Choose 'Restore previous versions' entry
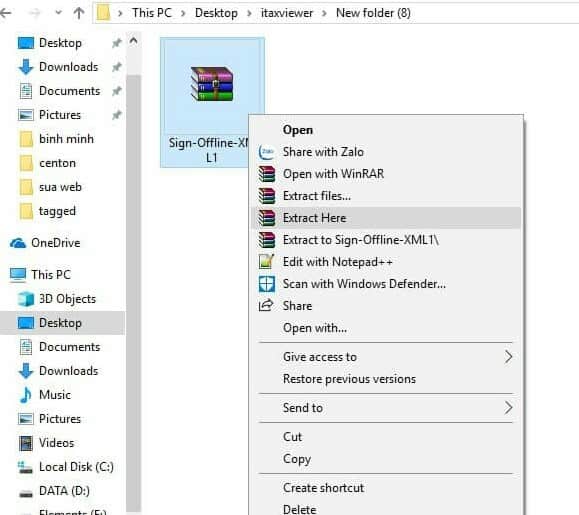This screenshot has width=579, height=515. click(x=386, y=379)
